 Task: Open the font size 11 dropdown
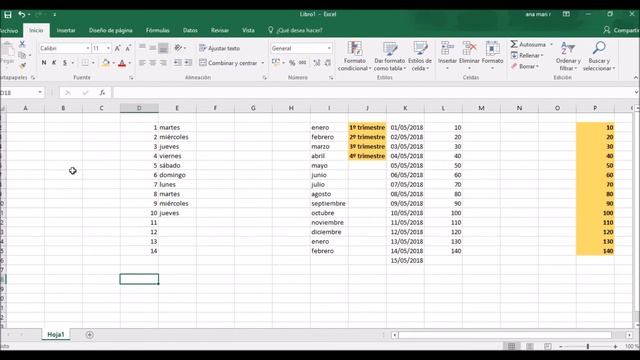108,48
